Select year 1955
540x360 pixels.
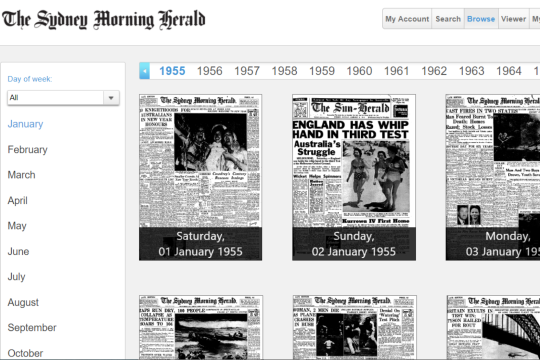[x=172, y=71]
